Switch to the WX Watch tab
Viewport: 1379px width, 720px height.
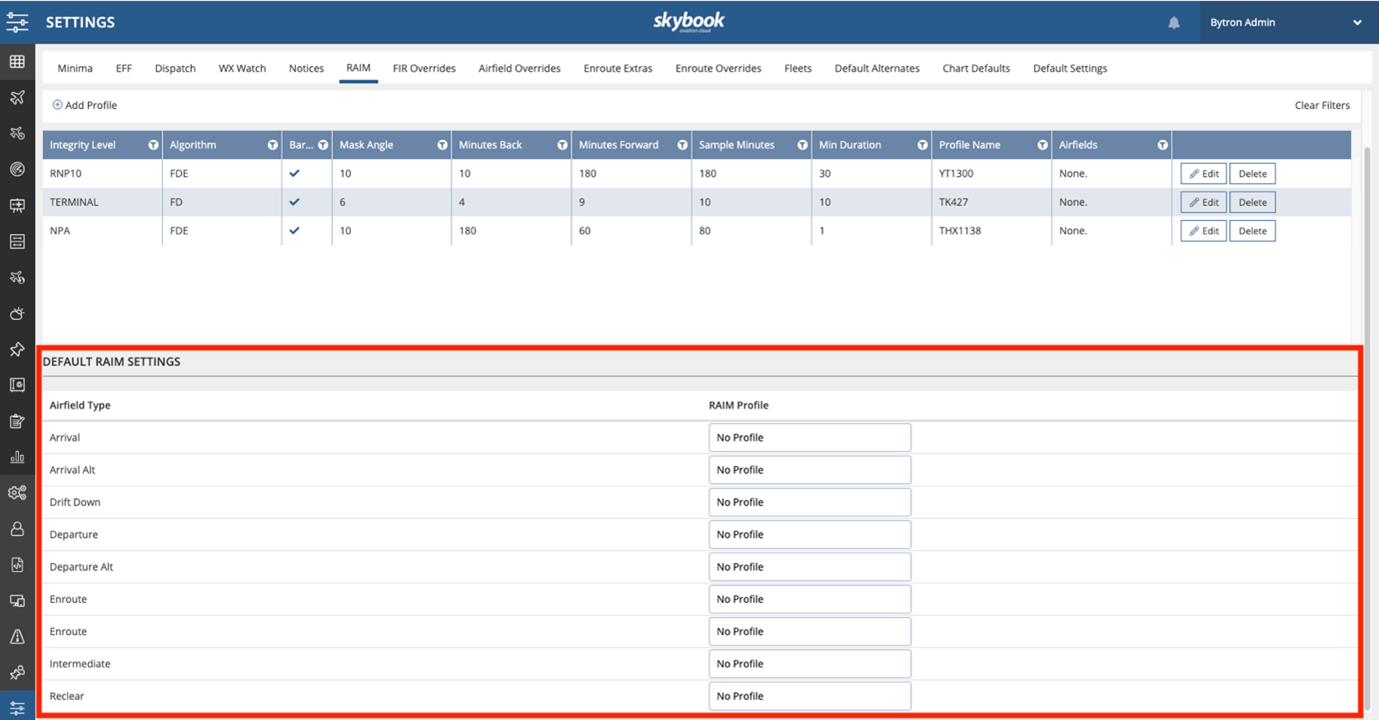point(242,68)
